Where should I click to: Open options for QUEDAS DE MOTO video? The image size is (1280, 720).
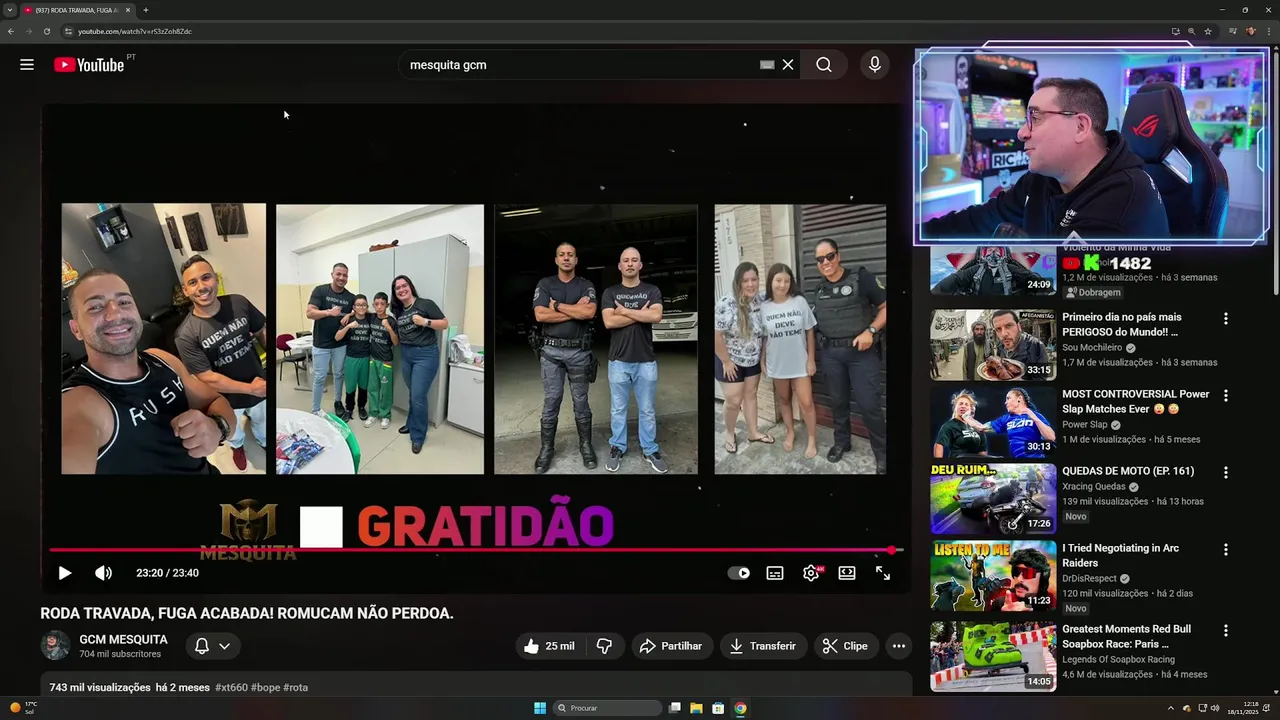[1225, 473]
